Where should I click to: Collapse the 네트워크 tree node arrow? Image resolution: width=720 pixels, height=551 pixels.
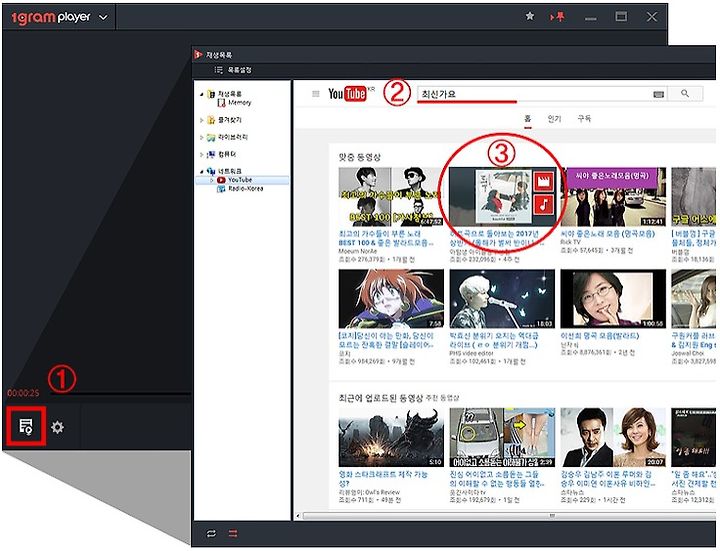click(202, 171)
